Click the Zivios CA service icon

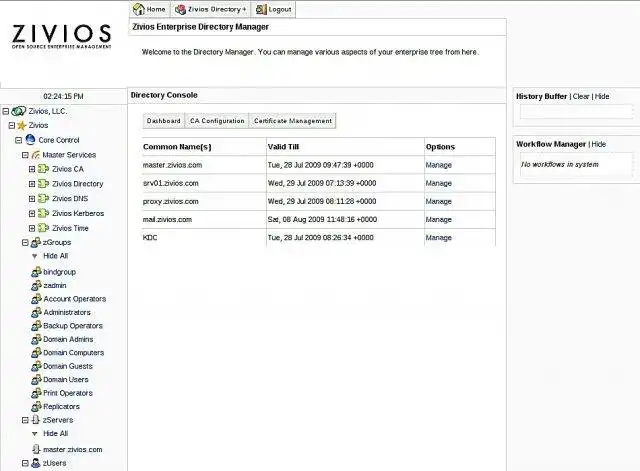coord(43,169)
